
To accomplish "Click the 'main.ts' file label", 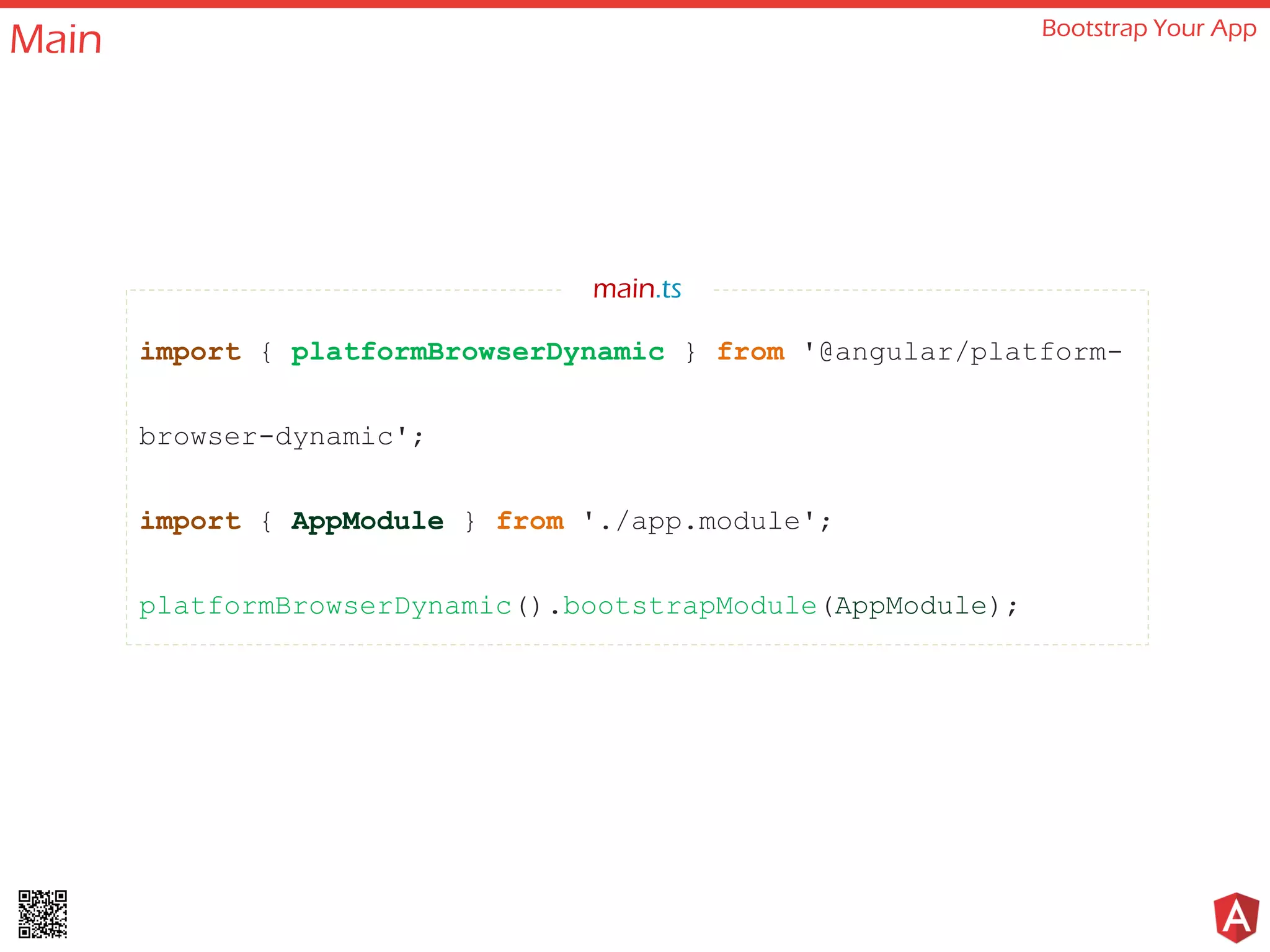I will pyautogui.click(x=637, y=289).
